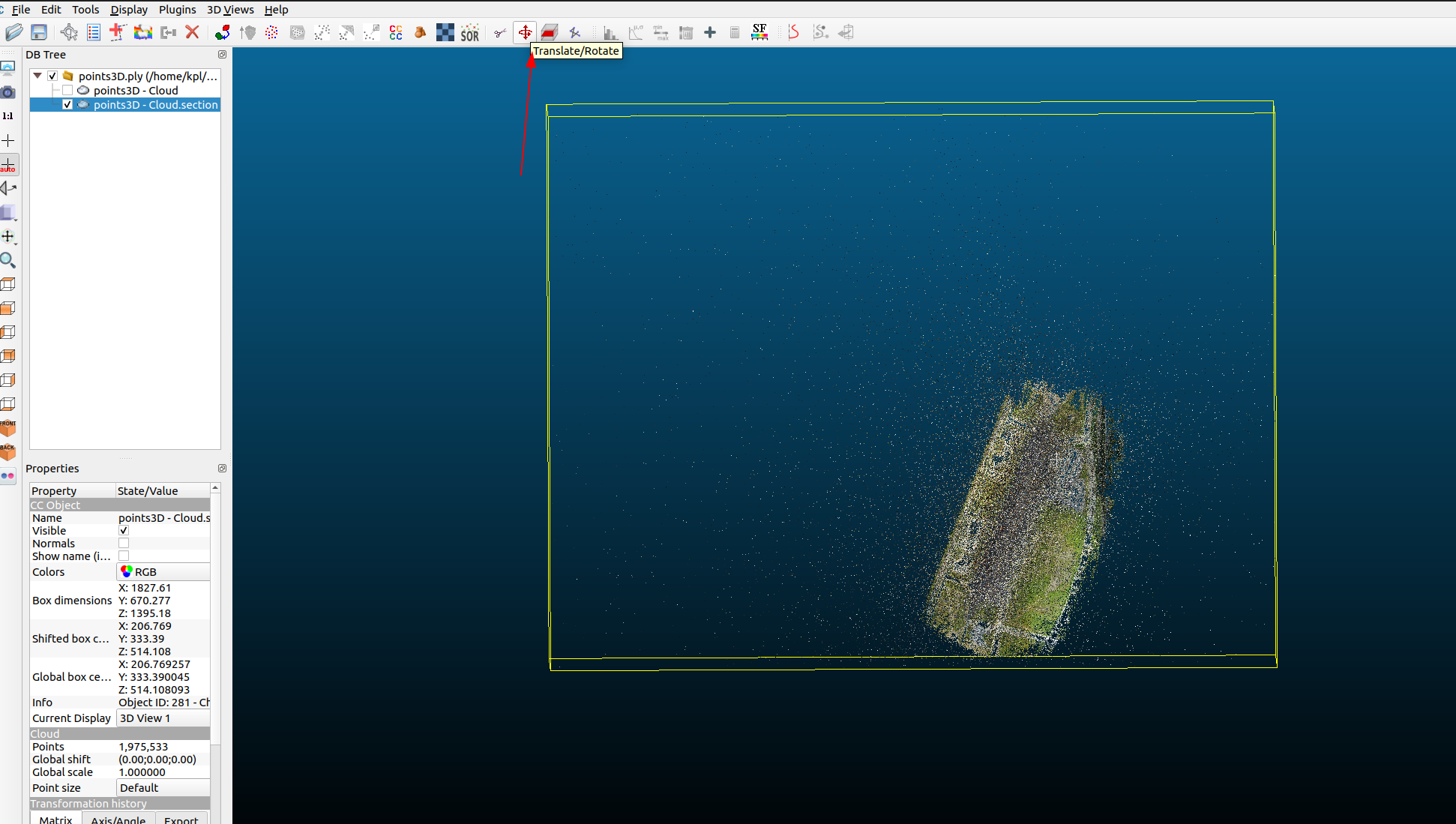
Task: Toggle the Normals property checkbox
Action: tap(124, 544)
